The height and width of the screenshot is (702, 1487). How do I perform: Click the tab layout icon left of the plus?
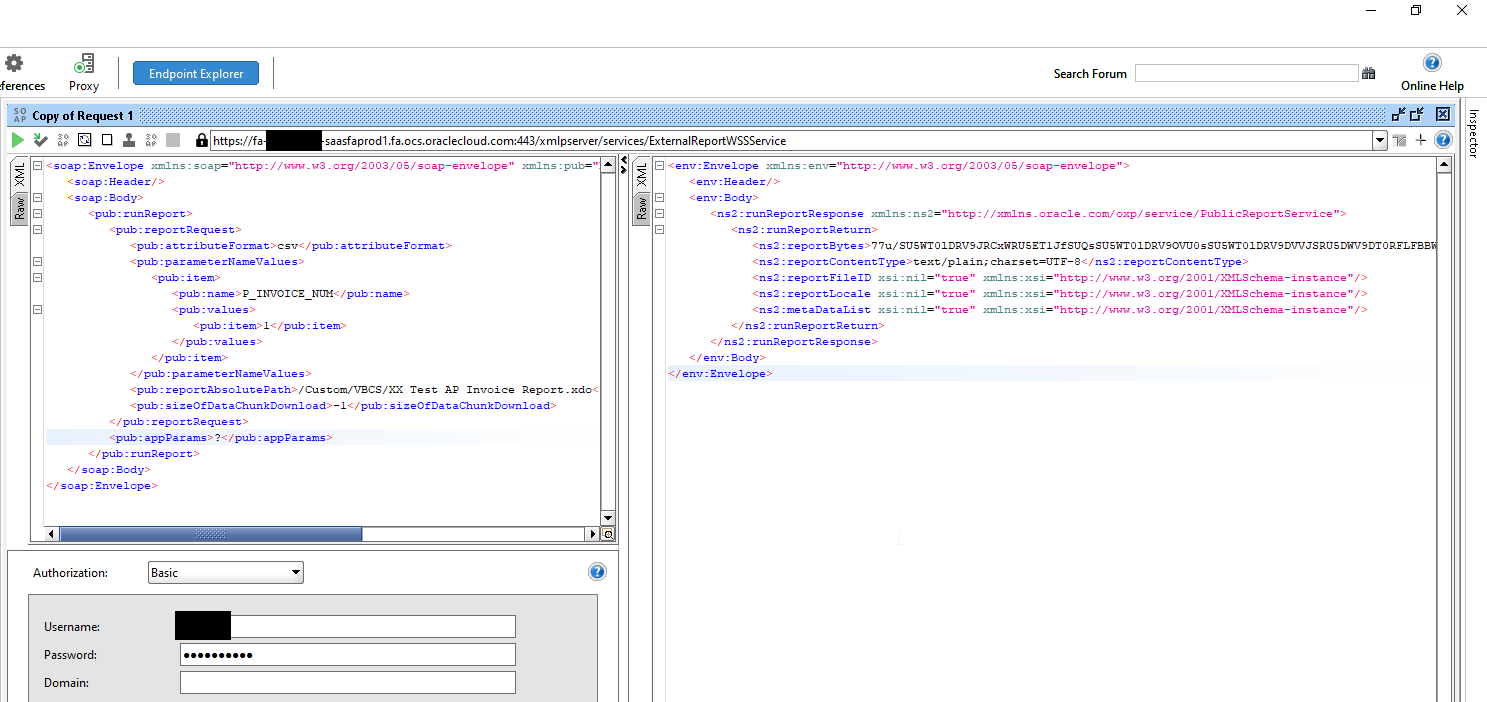point(1400,140)
